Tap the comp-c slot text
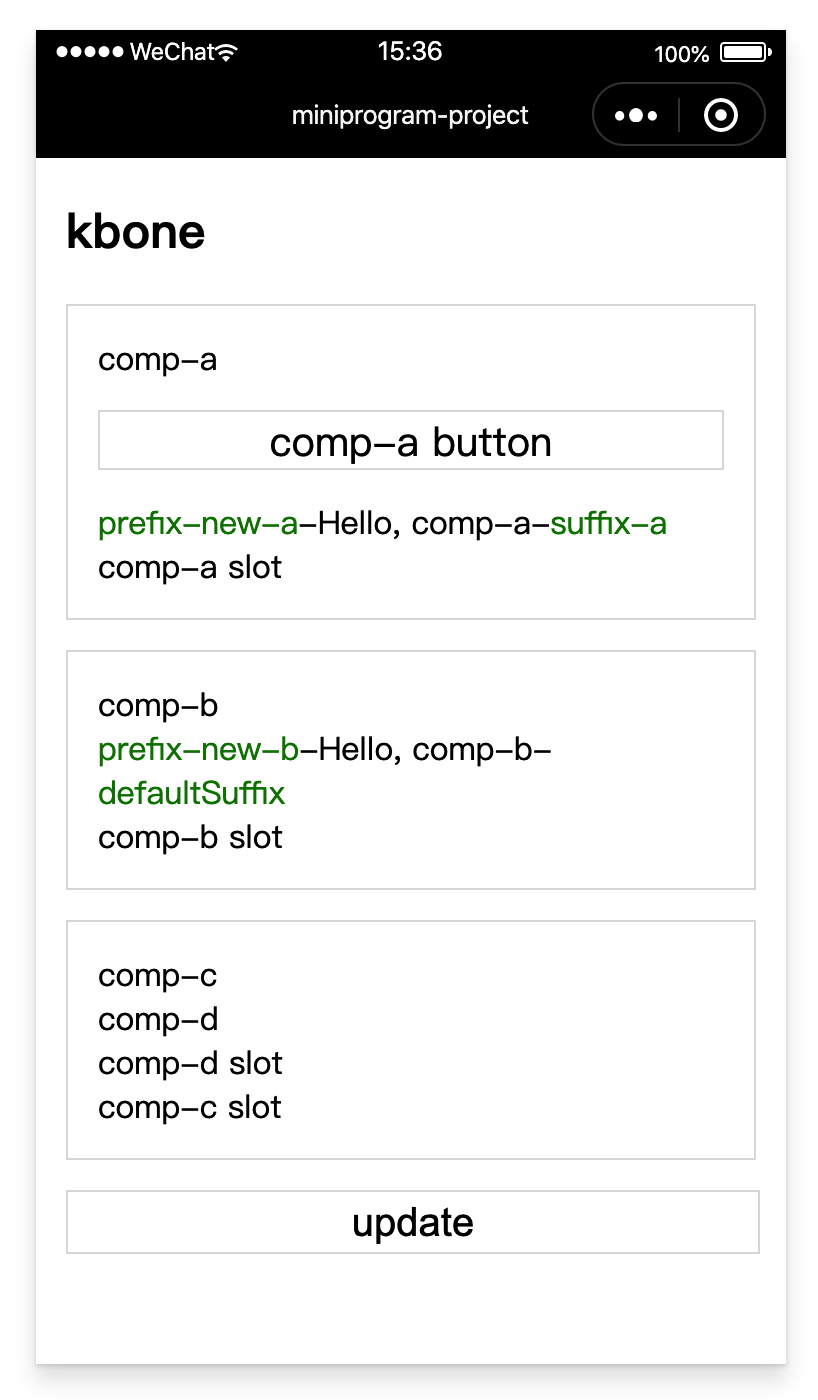 click(x=190, y=1108)
